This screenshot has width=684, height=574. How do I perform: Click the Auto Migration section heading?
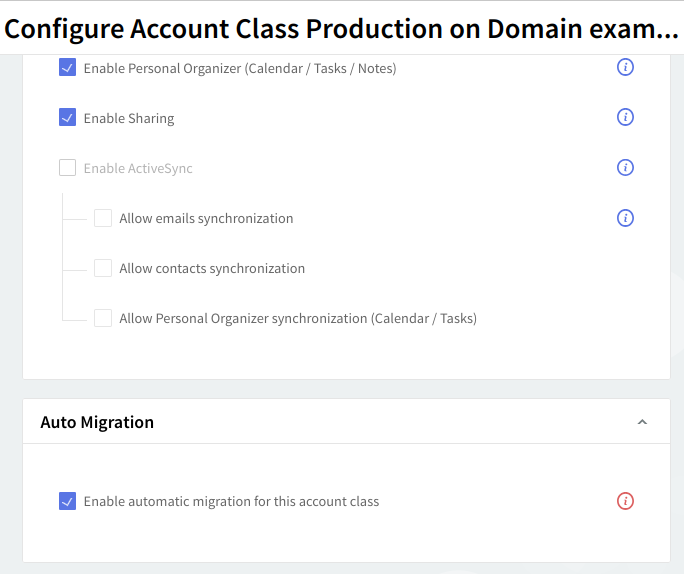(x=97, y=422)
